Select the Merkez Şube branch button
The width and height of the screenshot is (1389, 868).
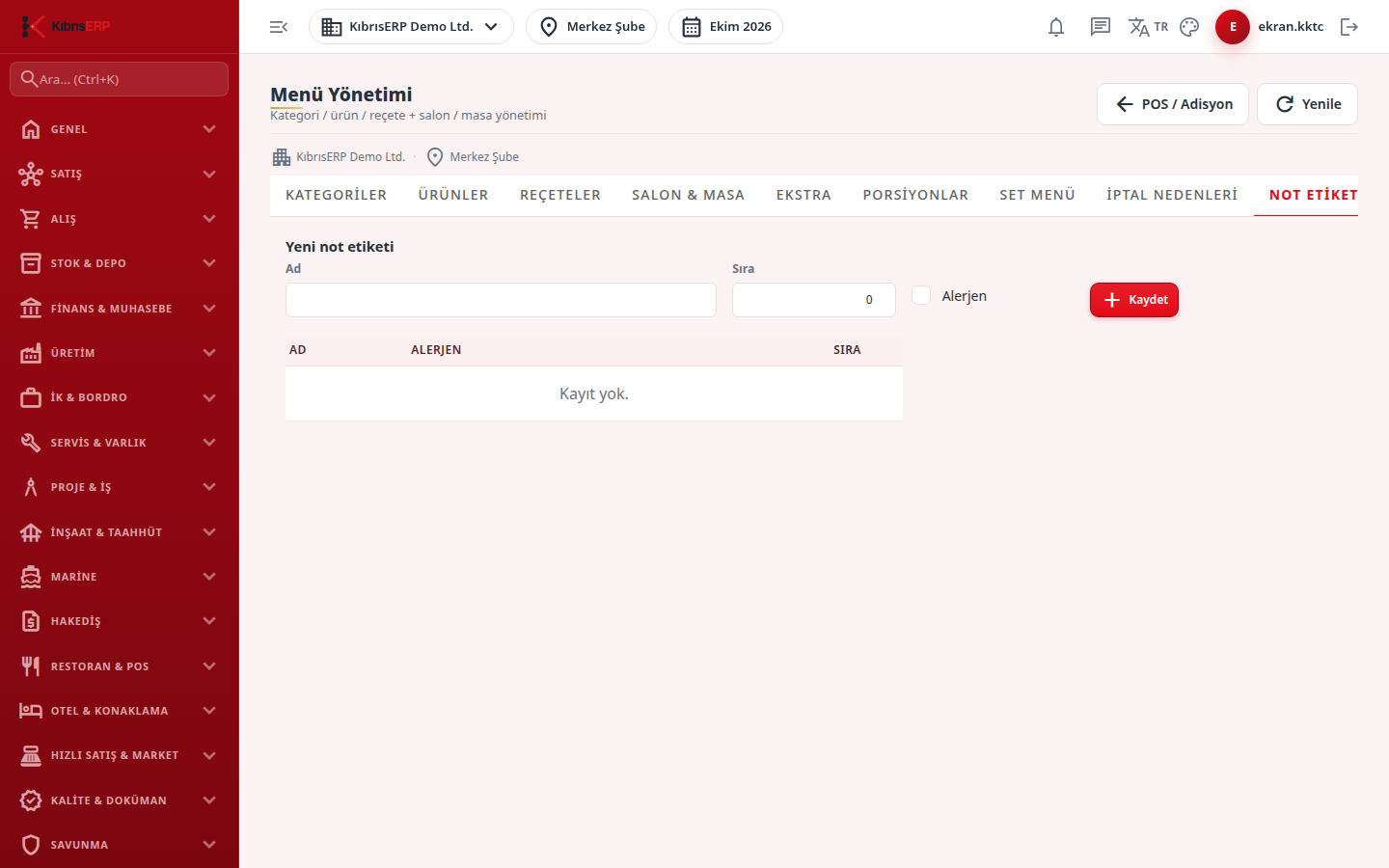pyautogui.click(x=591, y=27)
